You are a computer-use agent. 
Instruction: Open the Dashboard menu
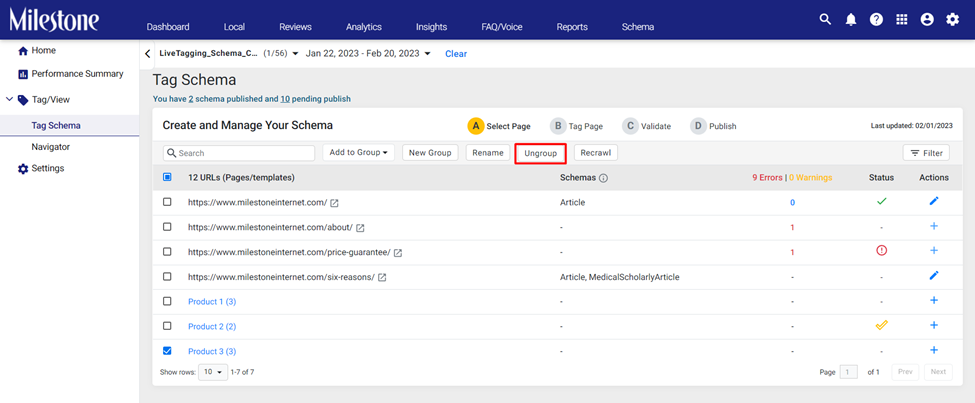pos(168,27)
